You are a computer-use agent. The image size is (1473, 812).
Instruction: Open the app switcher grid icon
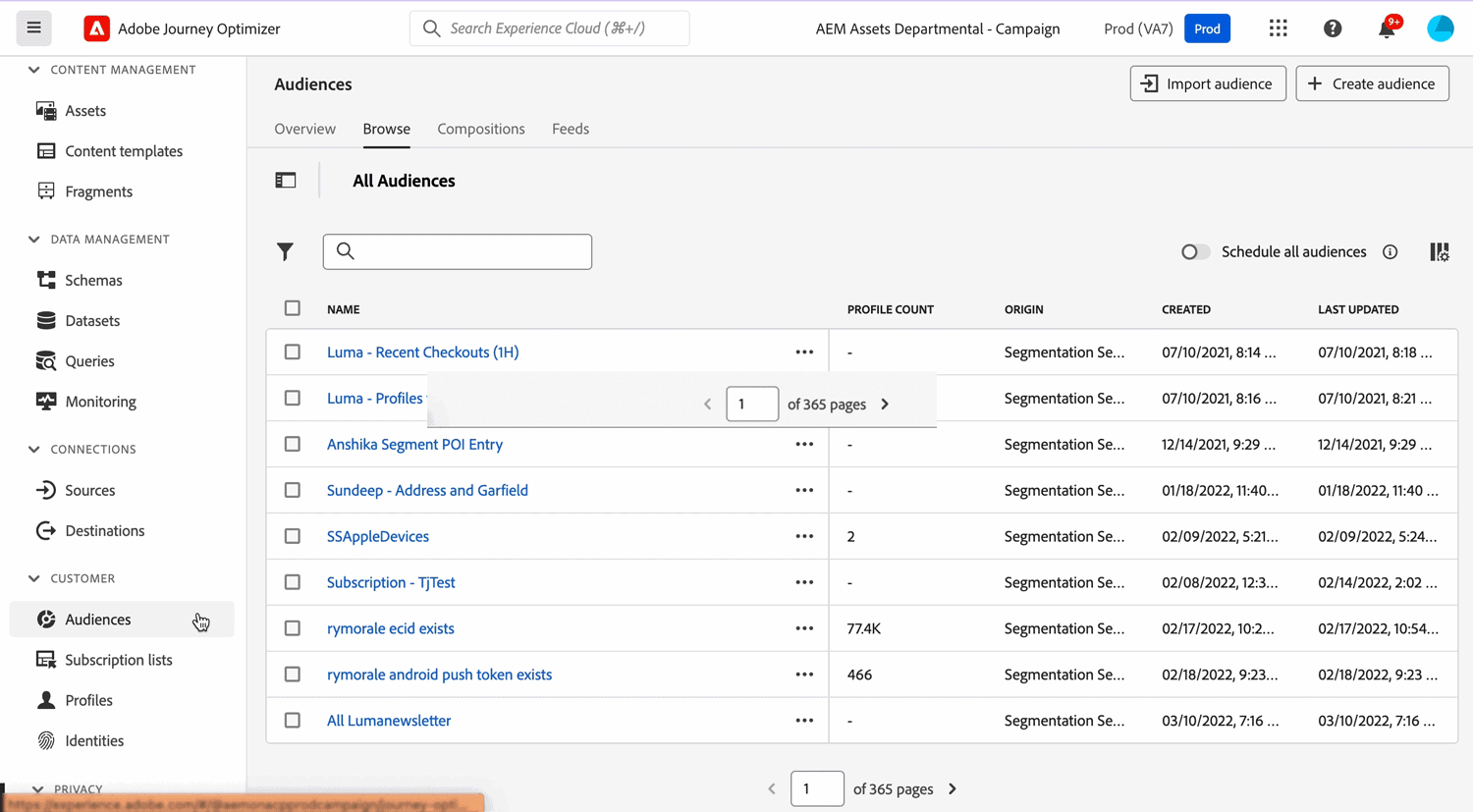(1278, 28)
